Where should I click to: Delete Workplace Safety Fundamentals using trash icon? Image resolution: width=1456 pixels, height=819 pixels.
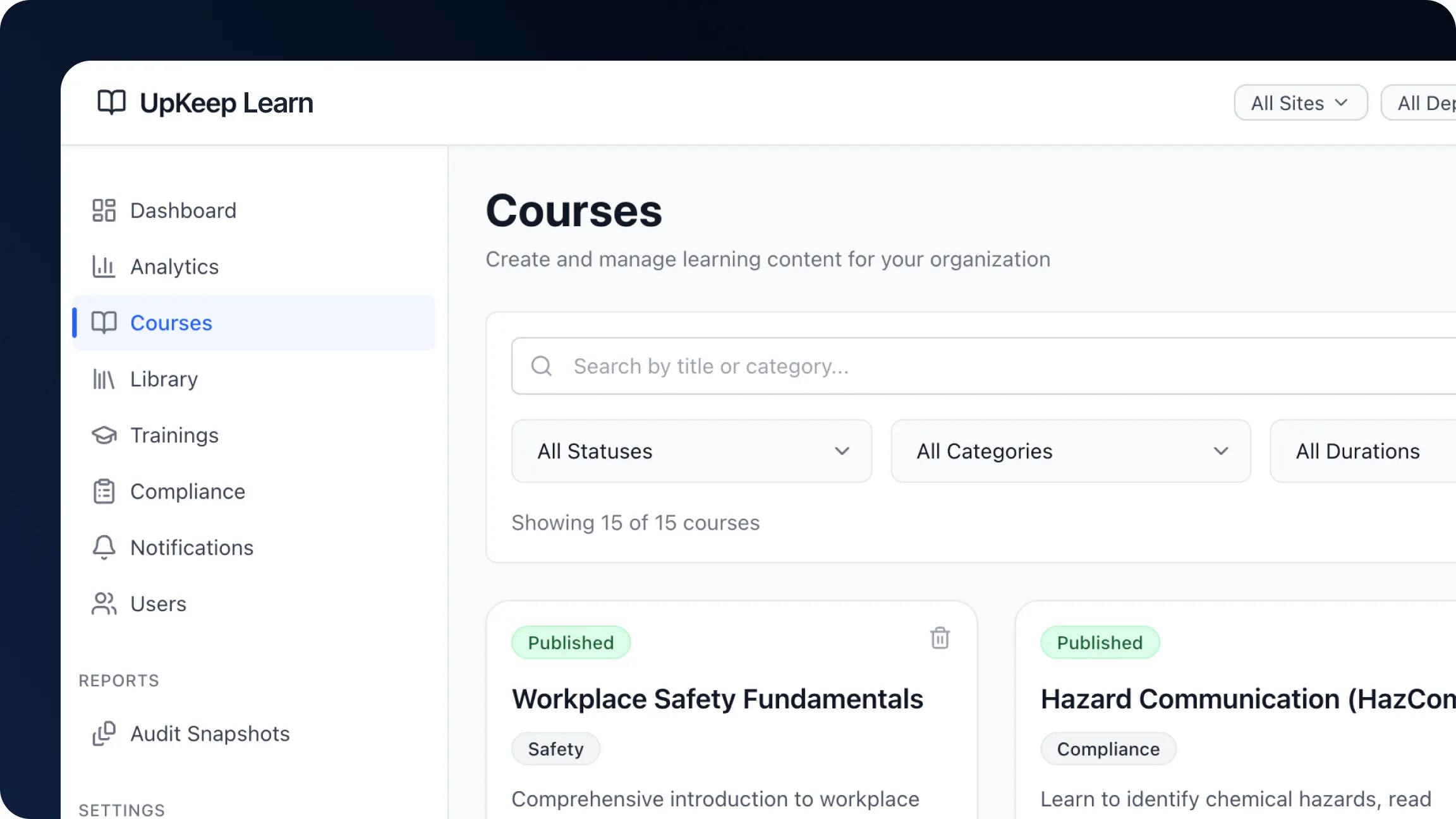(x=940, y=638)
